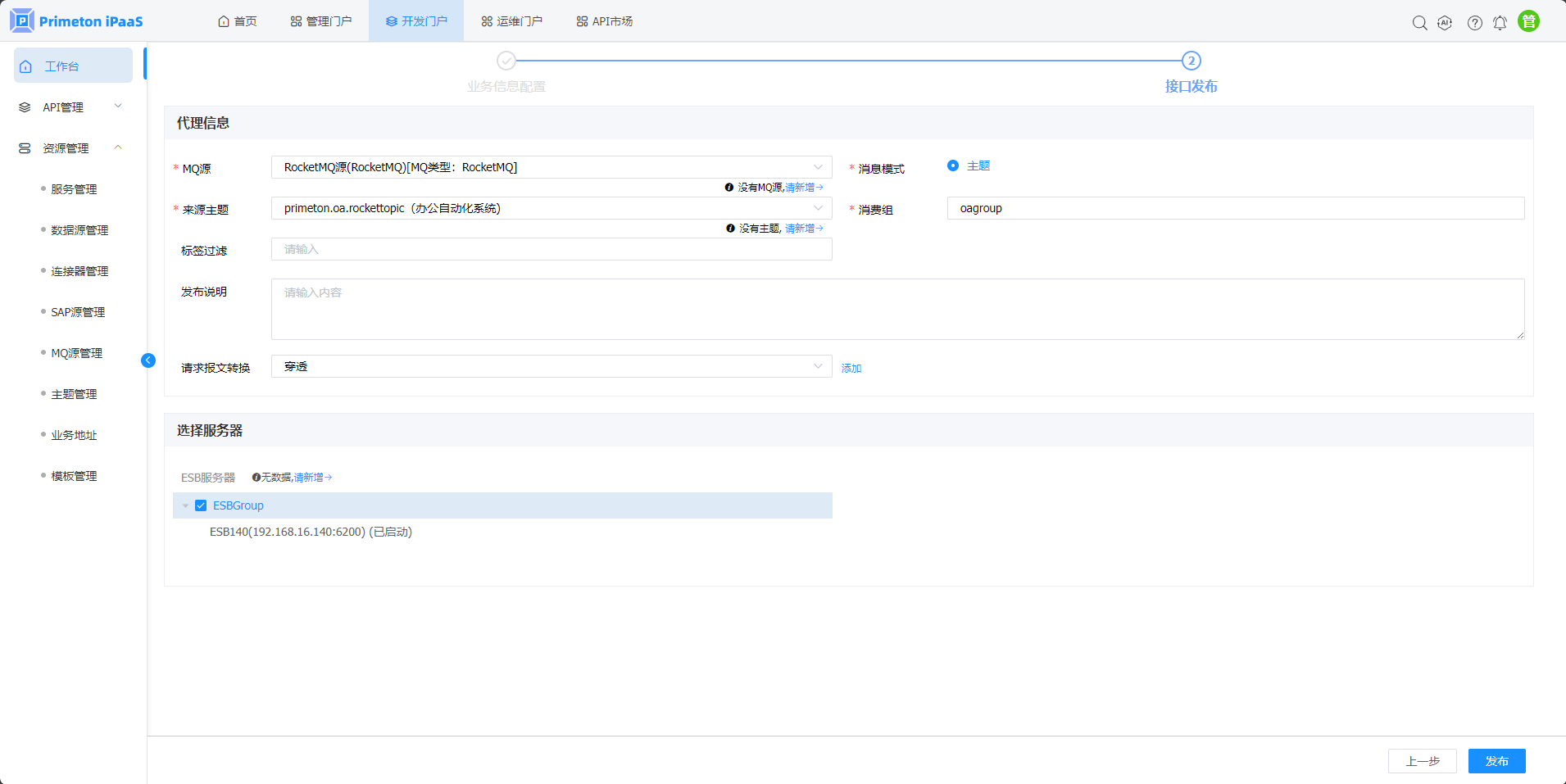
Task: Click the Primeton iPaaS logo
Action: point(77,21)
